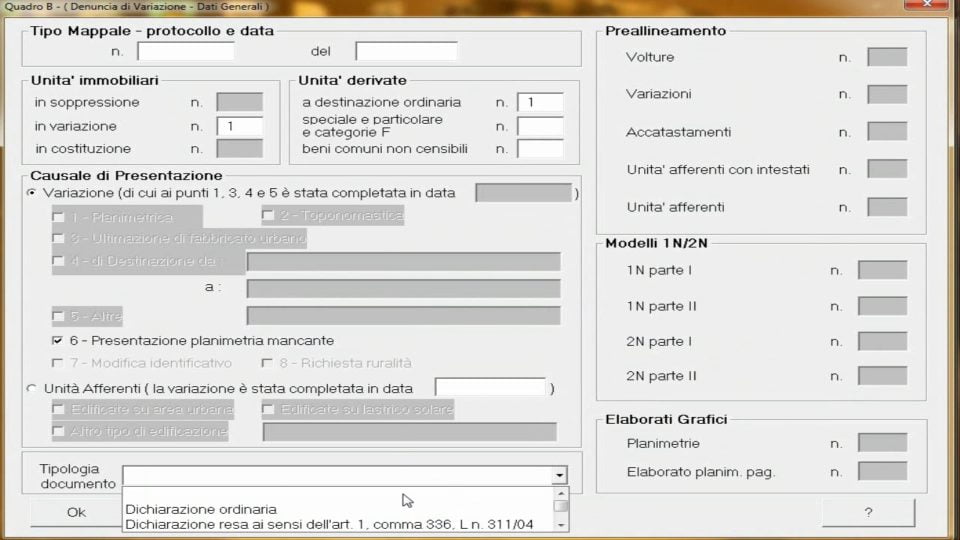The width and height of the screenshot is (960, 540).
Task: Check '3 - Ultimazione di fabbricato urbano'
Action: click(x=59, y=238)
